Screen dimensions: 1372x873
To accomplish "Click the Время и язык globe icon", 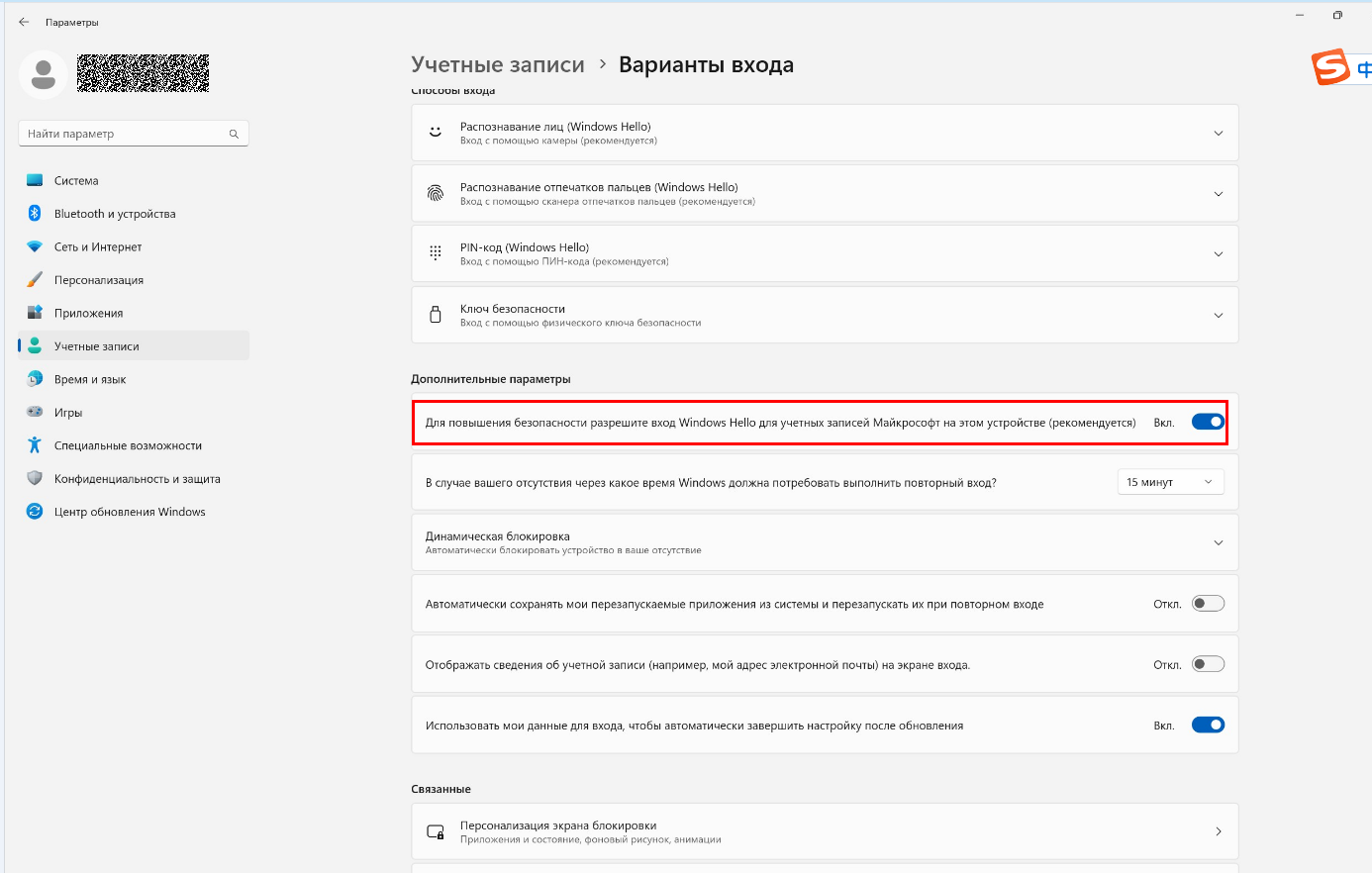I will tap(35, 379).
